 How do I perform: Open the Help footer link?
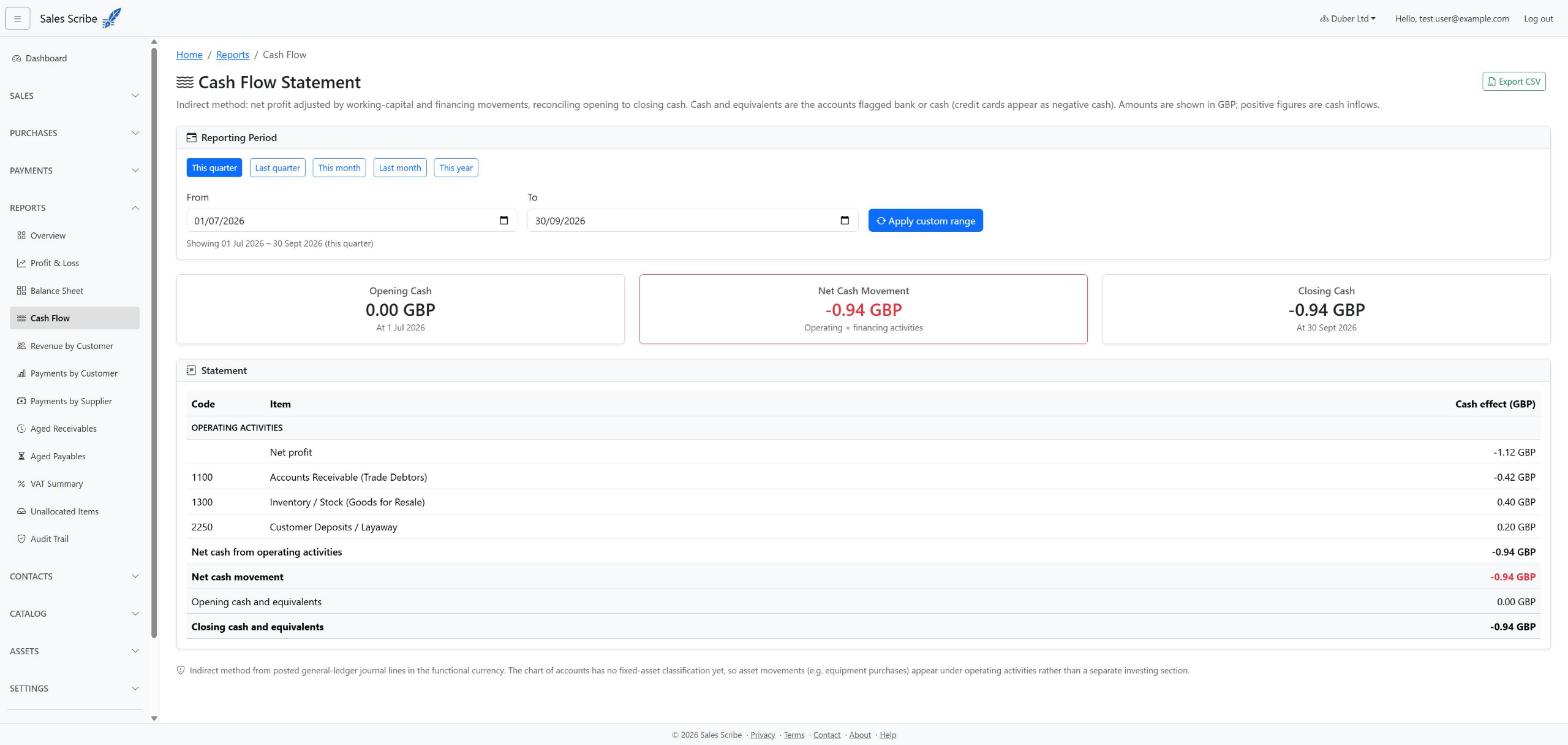[x=888, y=735]
